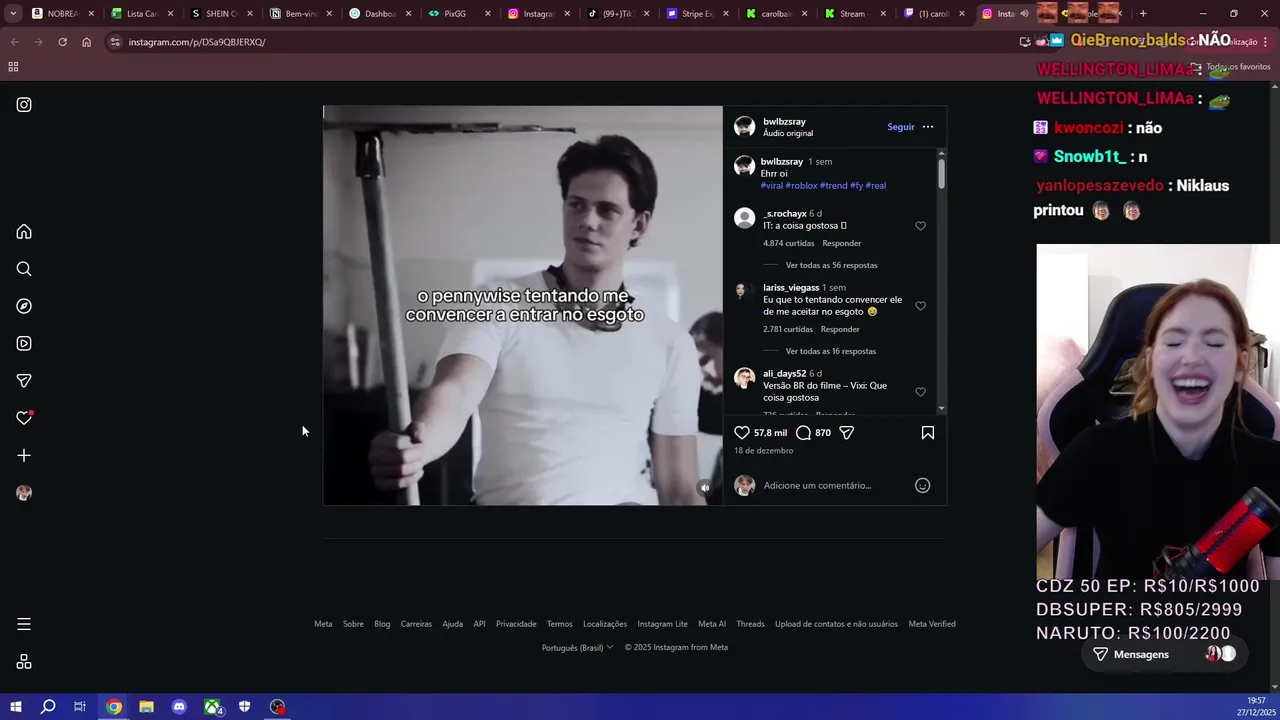This screenshot has width=1280, height=720.
Task: Open Discord from taskbar
Action: coord(179,707)
